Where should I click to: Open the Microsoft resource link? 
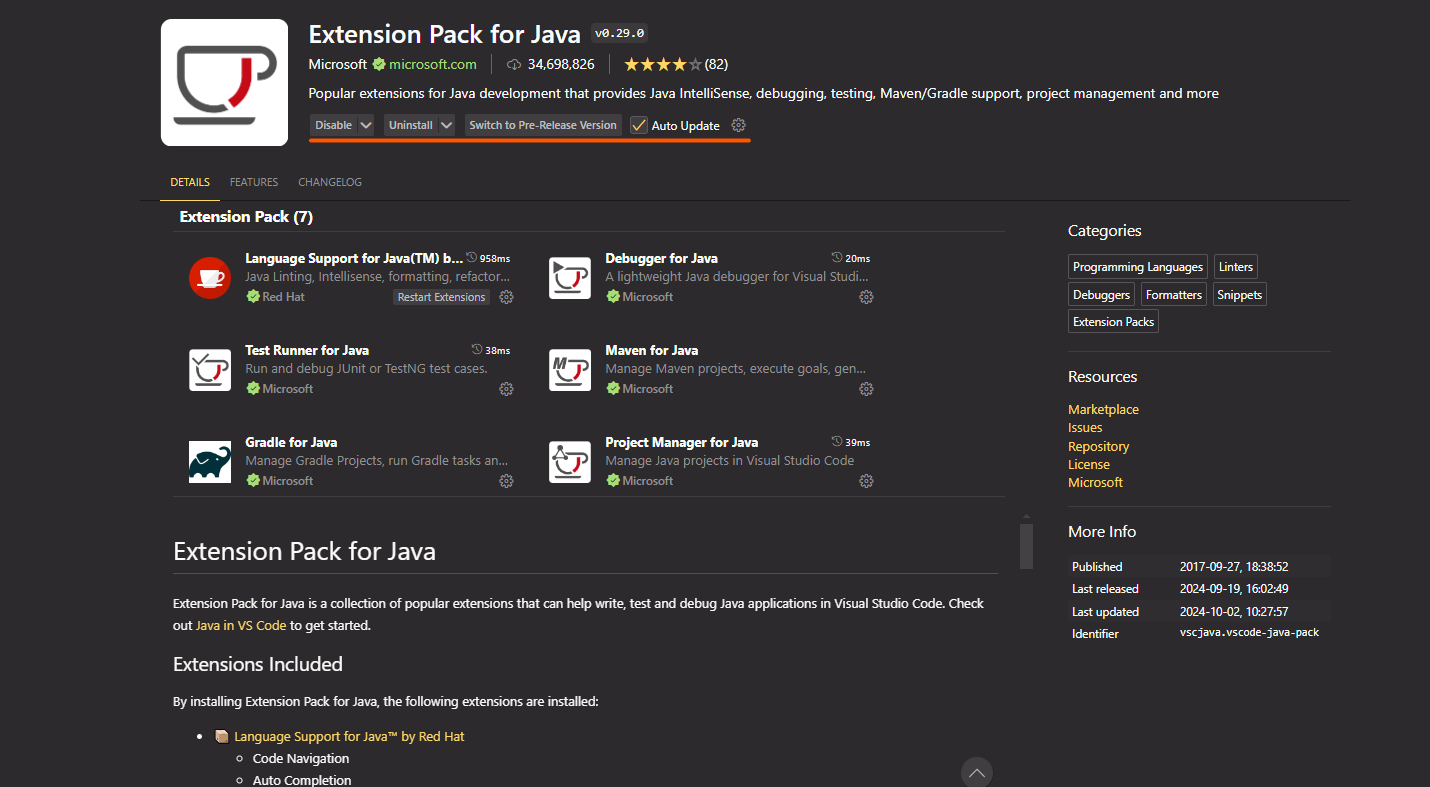(1095, 483)
